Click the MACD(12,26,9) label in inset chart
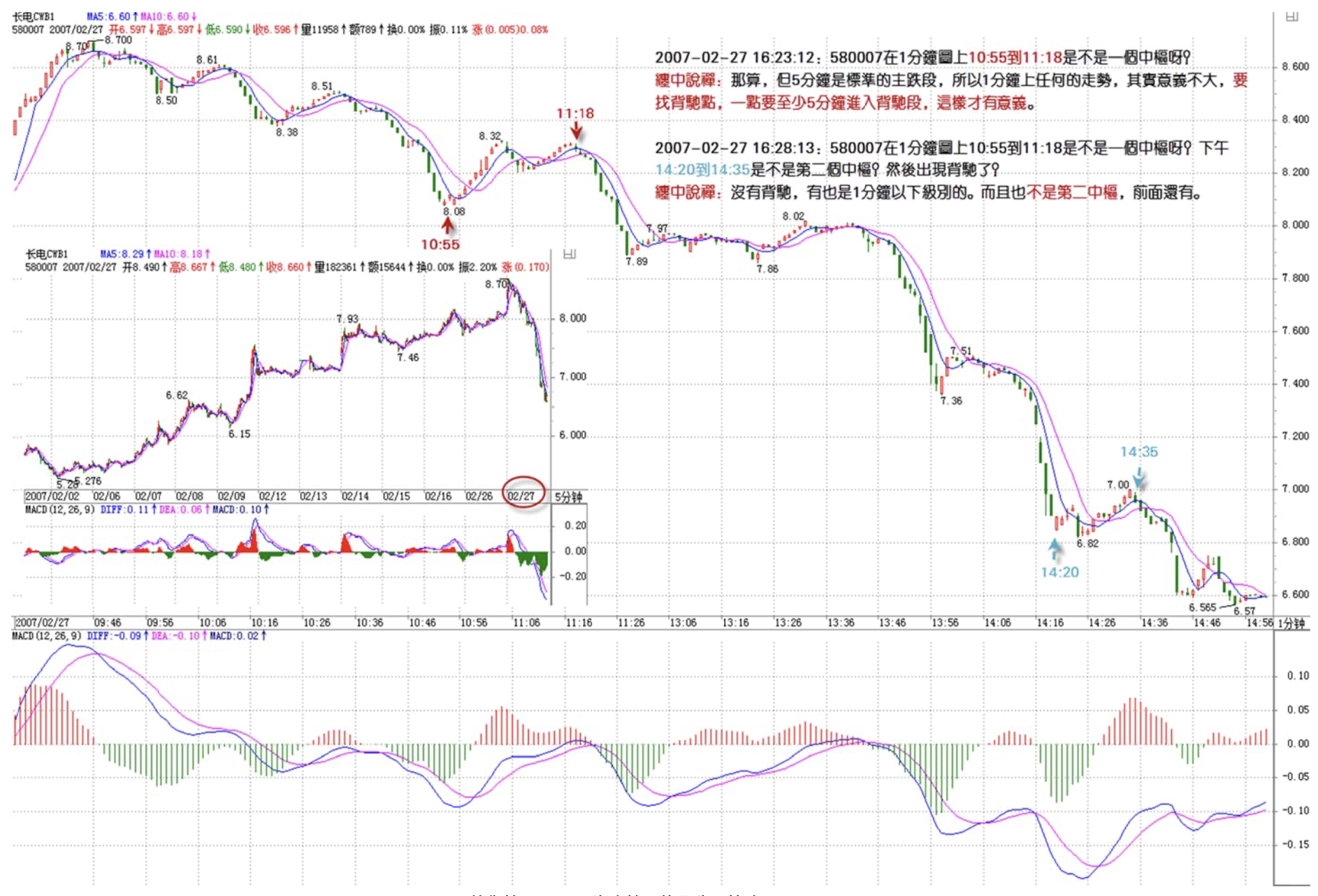Viewport: 1318px width, 896px height. pyautogui.click(x=60, y=510)
